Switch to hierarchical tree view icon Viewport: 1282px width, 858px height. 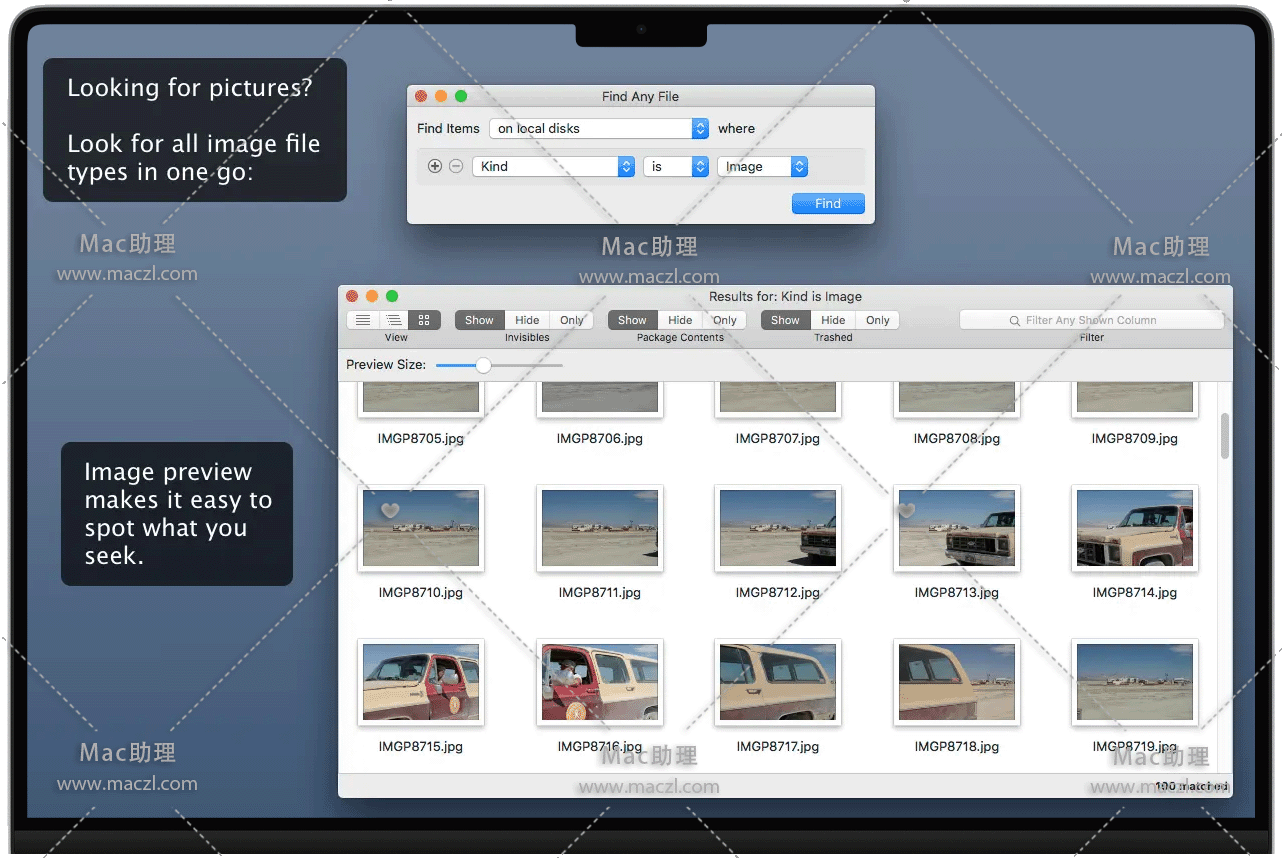coord(393,320)
